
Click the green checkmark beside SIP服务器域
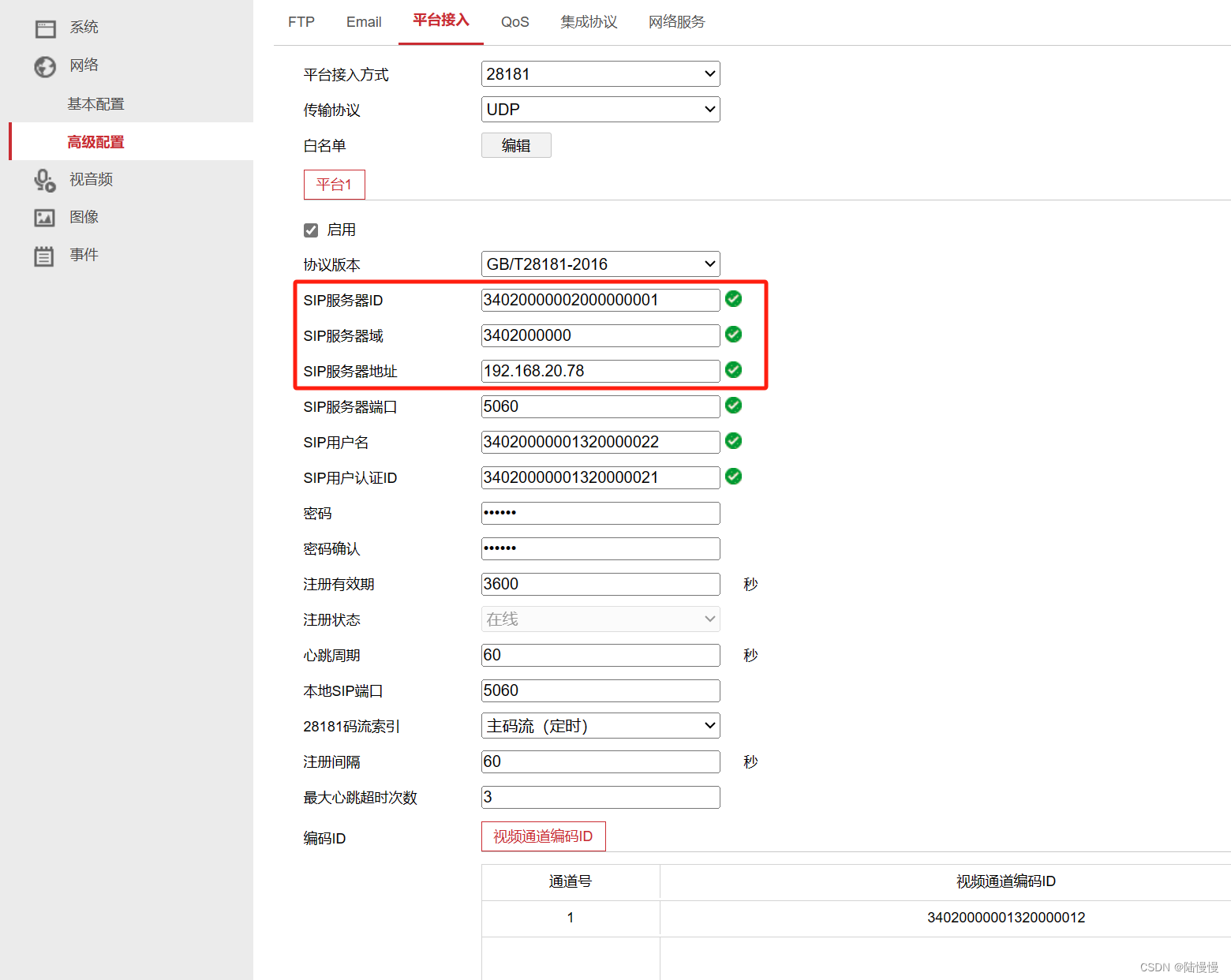click(x=733, y=335)
